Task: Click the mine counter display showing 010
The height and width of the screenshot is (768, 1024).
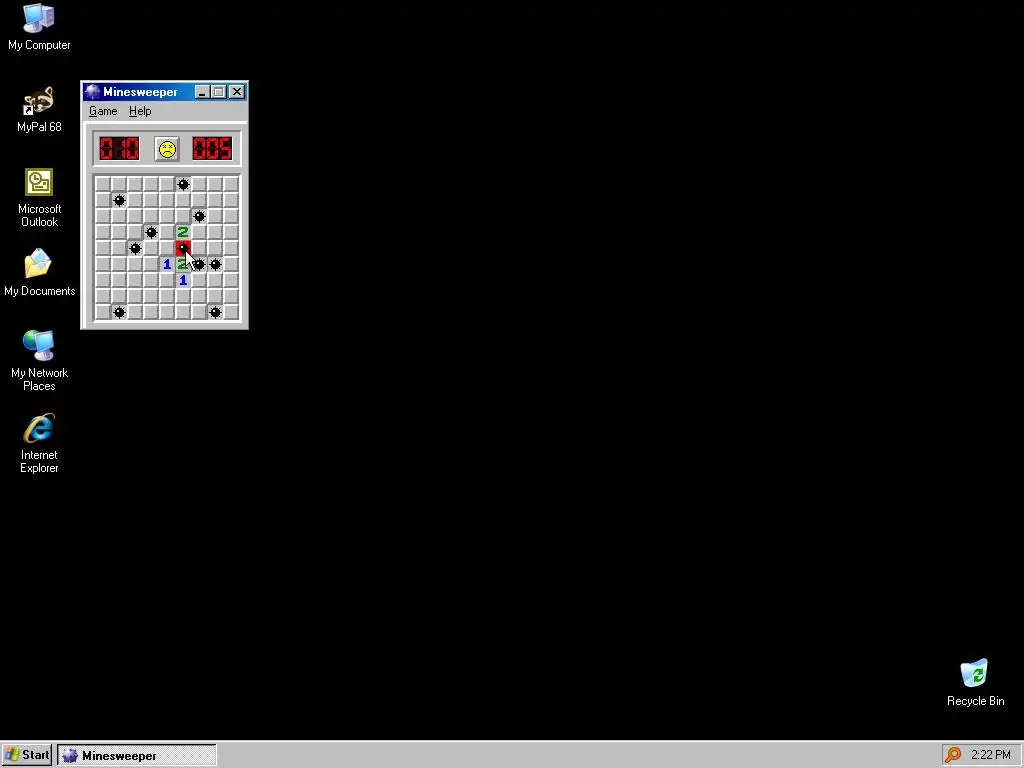Action: pos(119,149)
